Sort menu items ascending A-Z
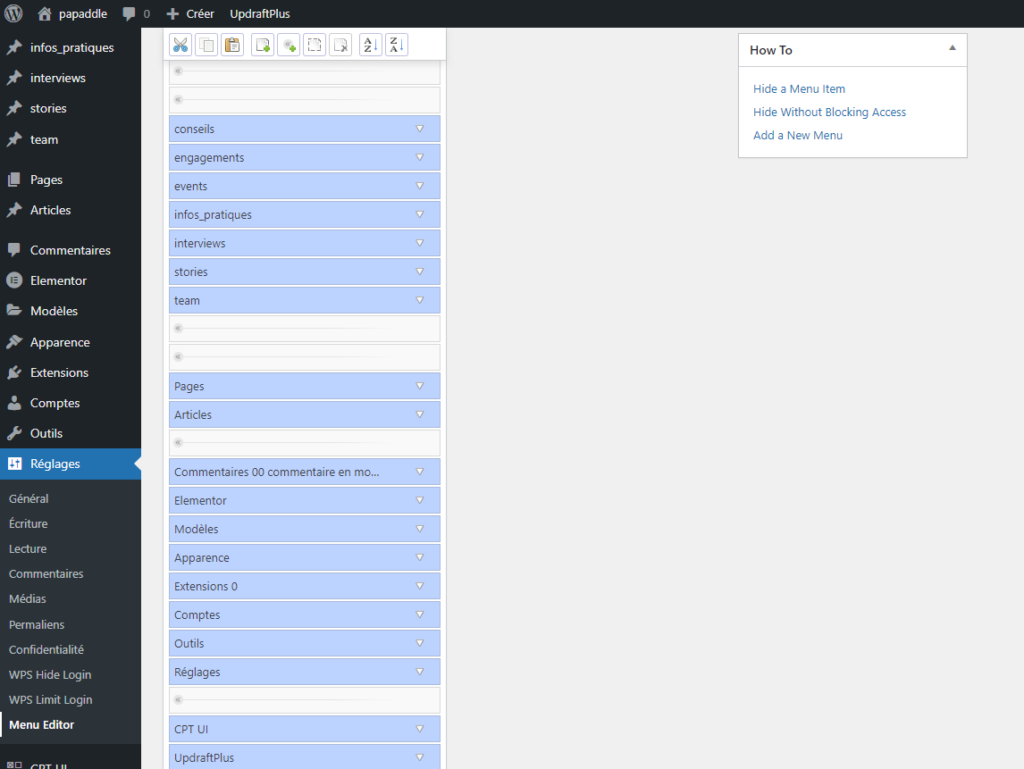 370,45
